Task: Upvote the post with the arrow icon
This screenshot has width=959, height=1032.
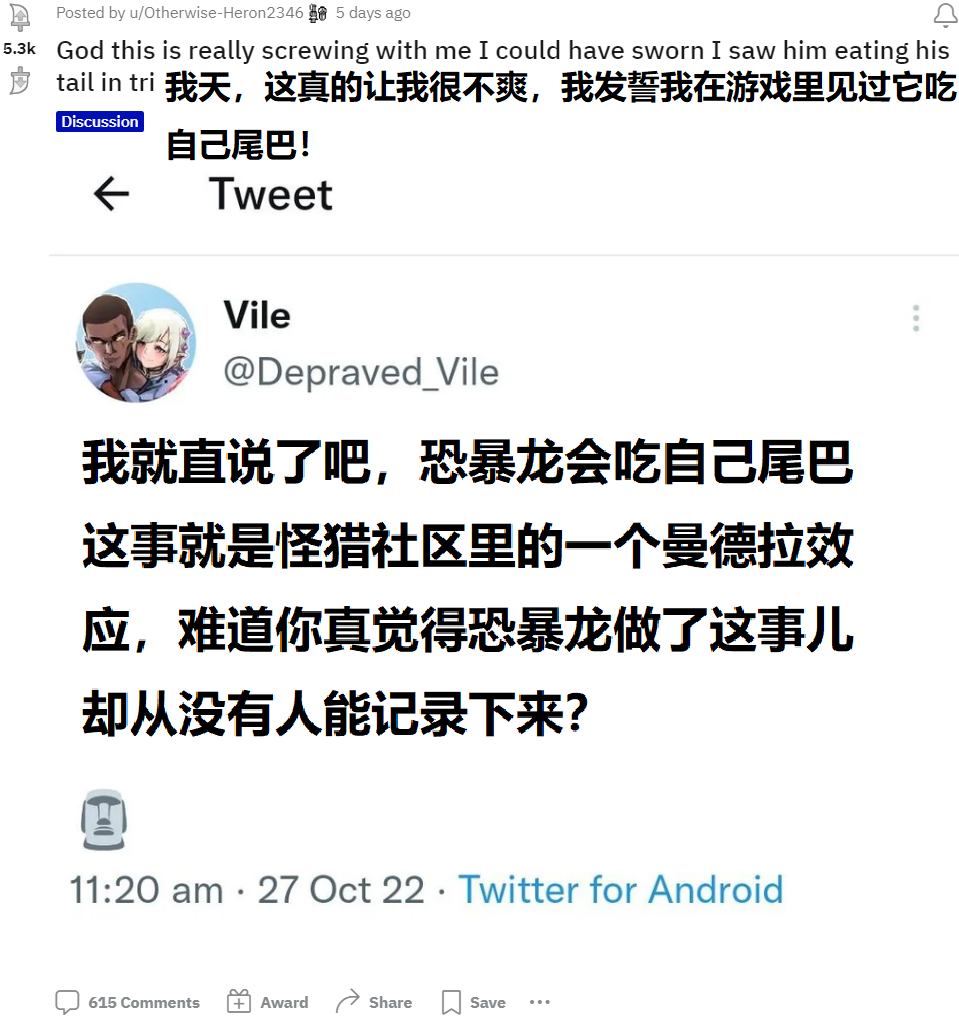Action: 20,18
